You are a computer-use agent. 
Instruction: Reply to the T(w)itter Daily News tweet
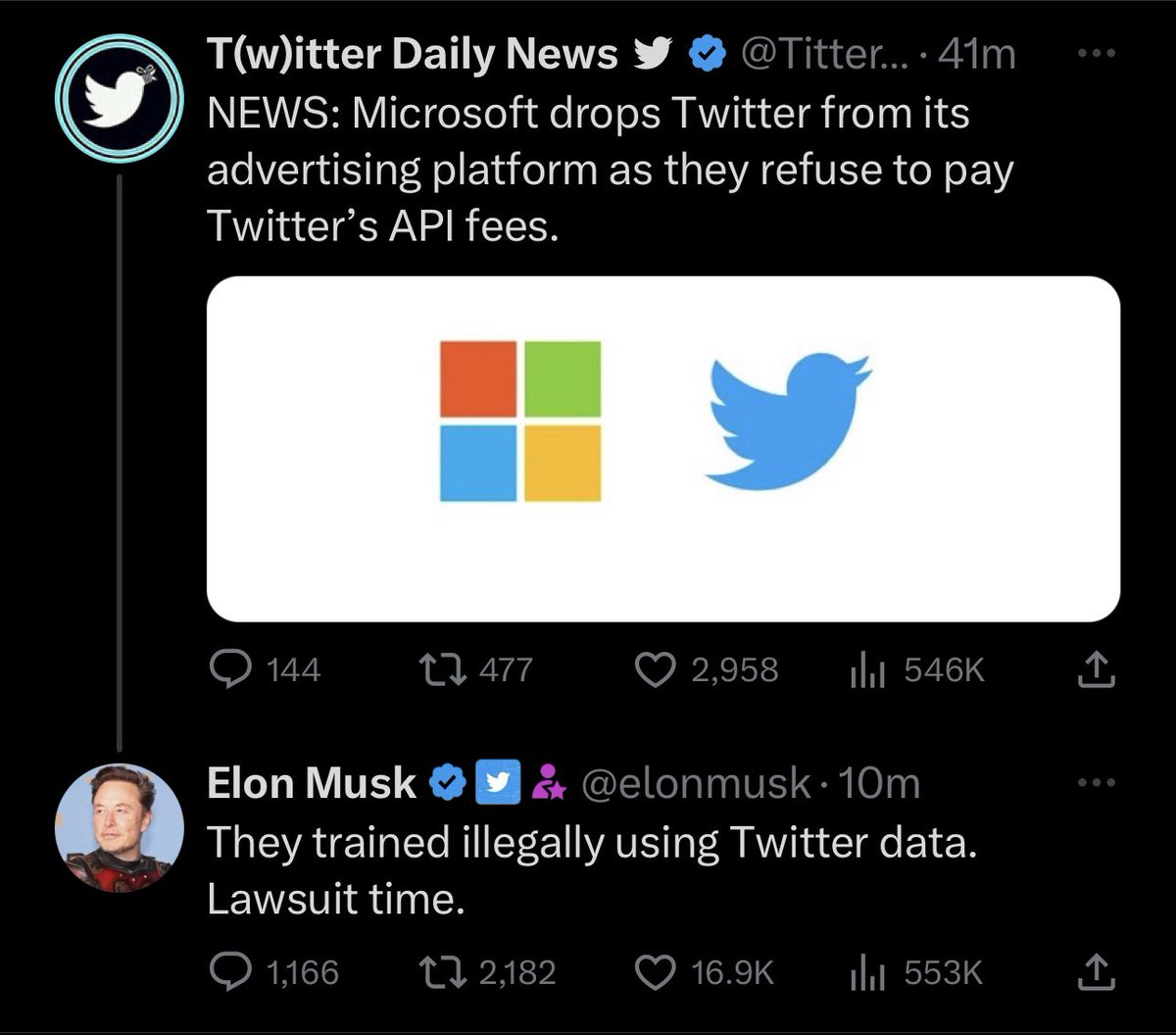(231, 669)
